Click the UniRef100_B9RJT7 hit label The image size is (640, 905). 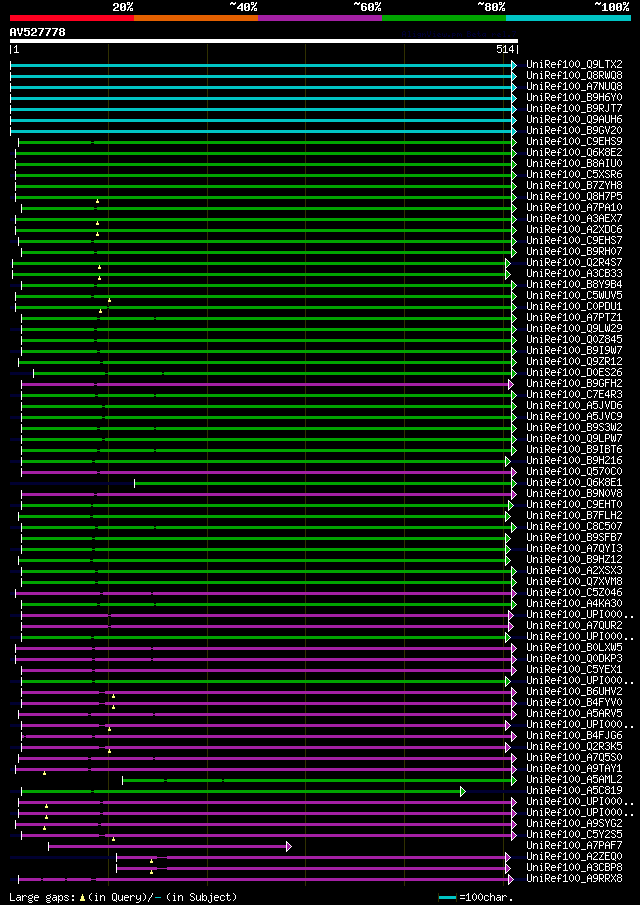pos(574,109)
